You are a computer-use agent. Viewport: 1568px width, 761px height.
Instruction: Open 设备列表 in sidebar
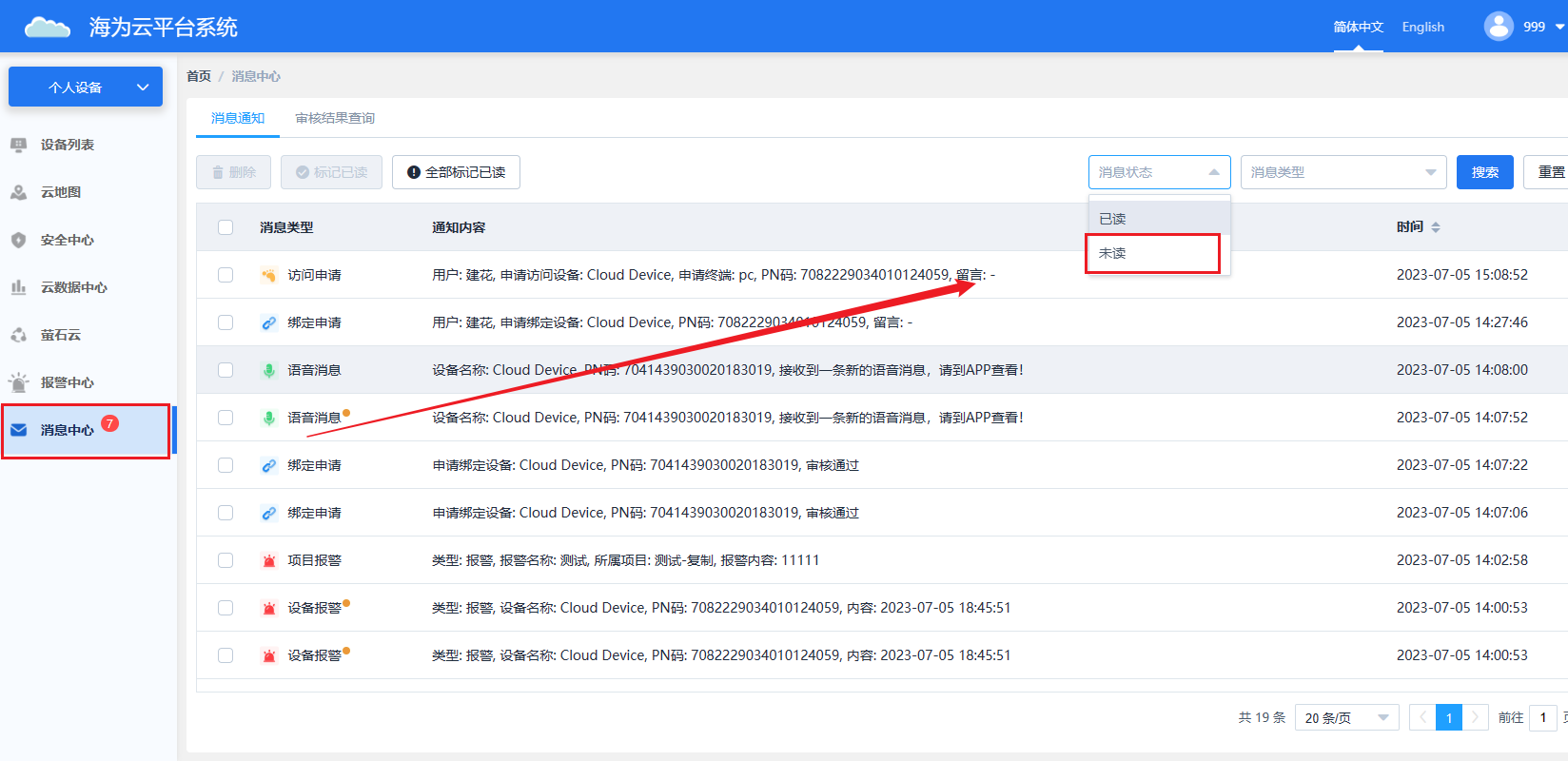click(x=67, y=145)
